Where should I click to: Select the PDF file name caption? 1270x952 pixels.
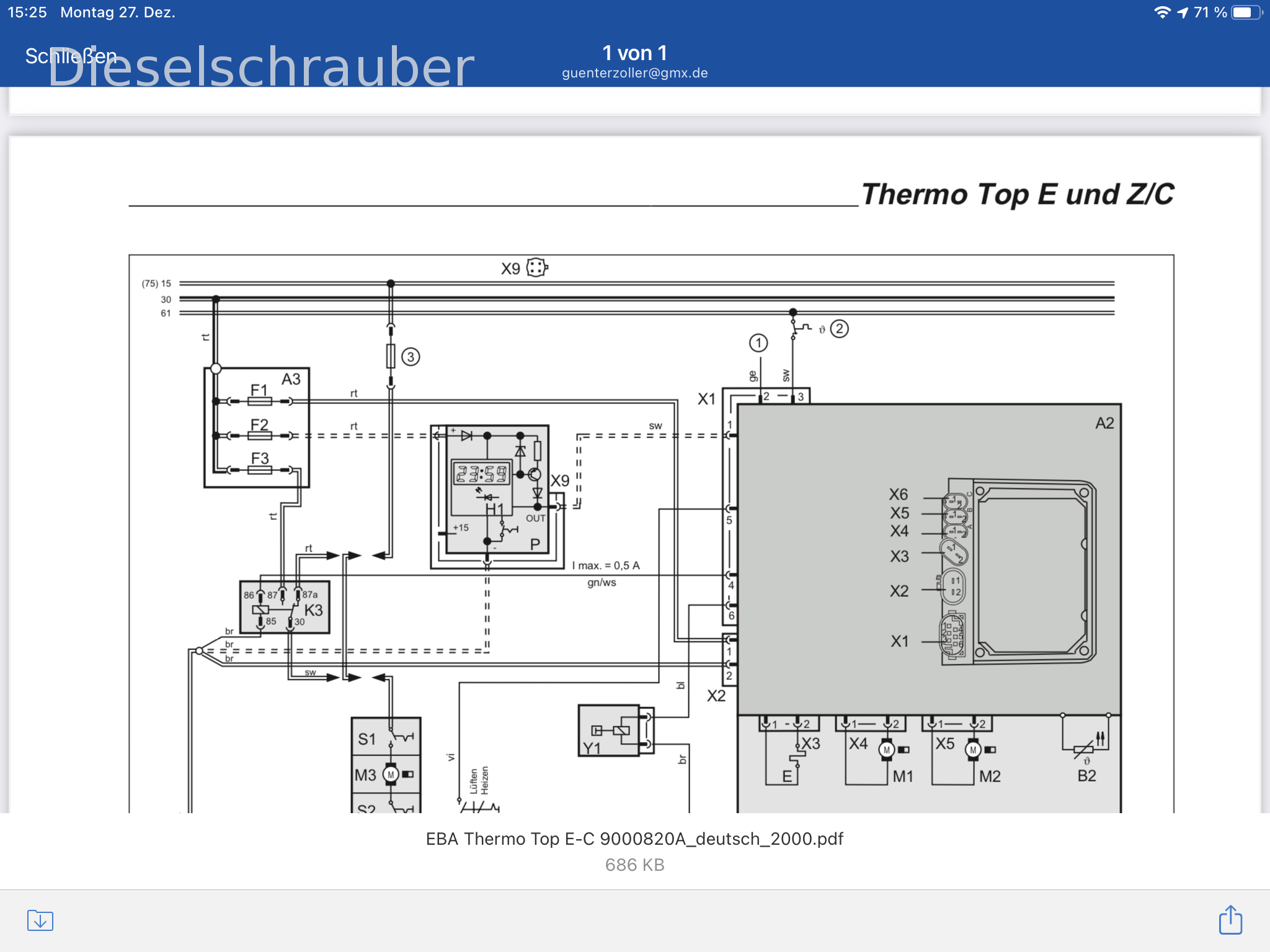[x=634, y=839]
